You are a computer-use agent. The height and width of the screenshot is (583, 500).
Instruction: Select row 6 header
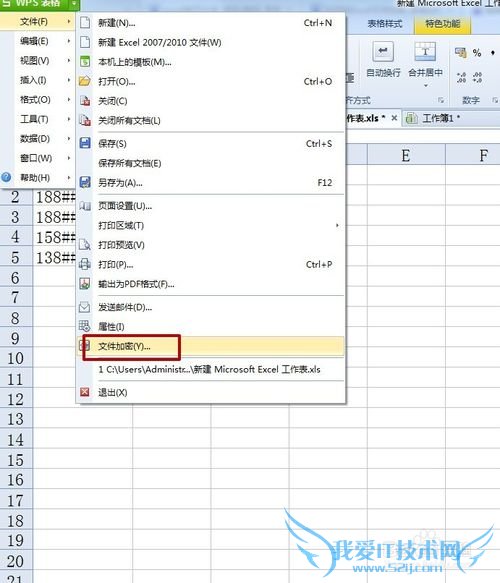pos(16,277)
